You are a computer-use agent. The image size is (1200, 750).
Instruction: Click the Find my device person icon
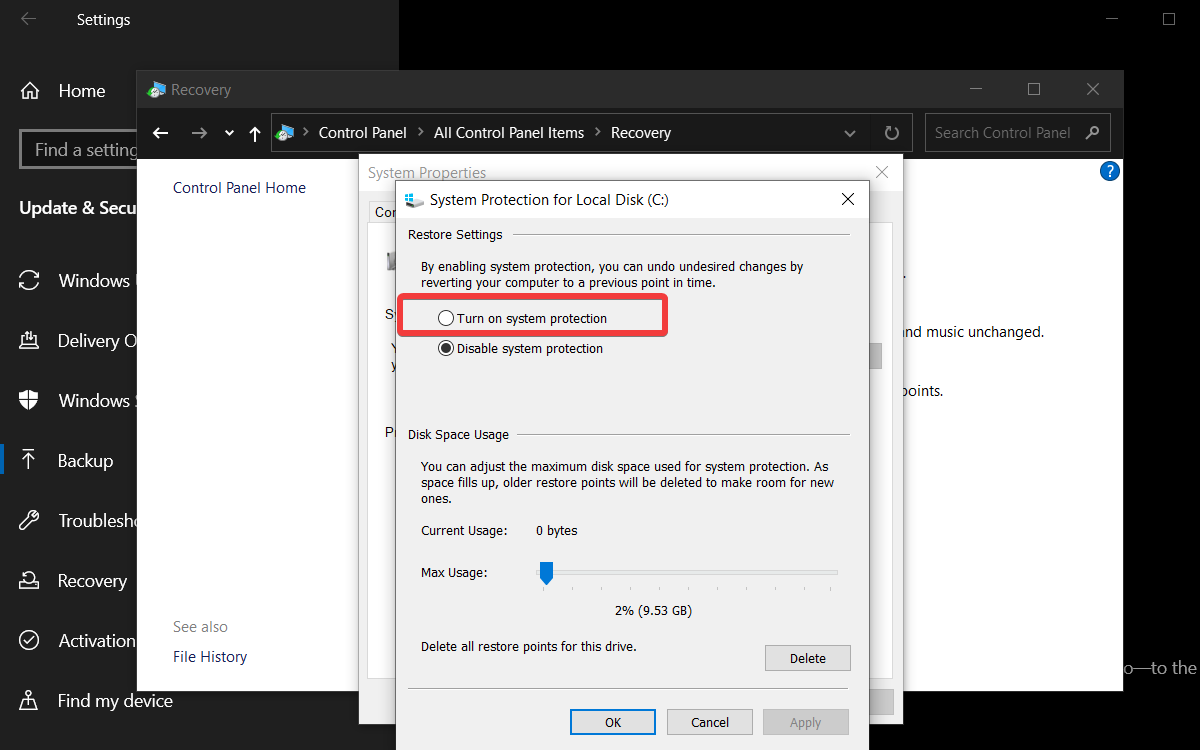(29, 701)
